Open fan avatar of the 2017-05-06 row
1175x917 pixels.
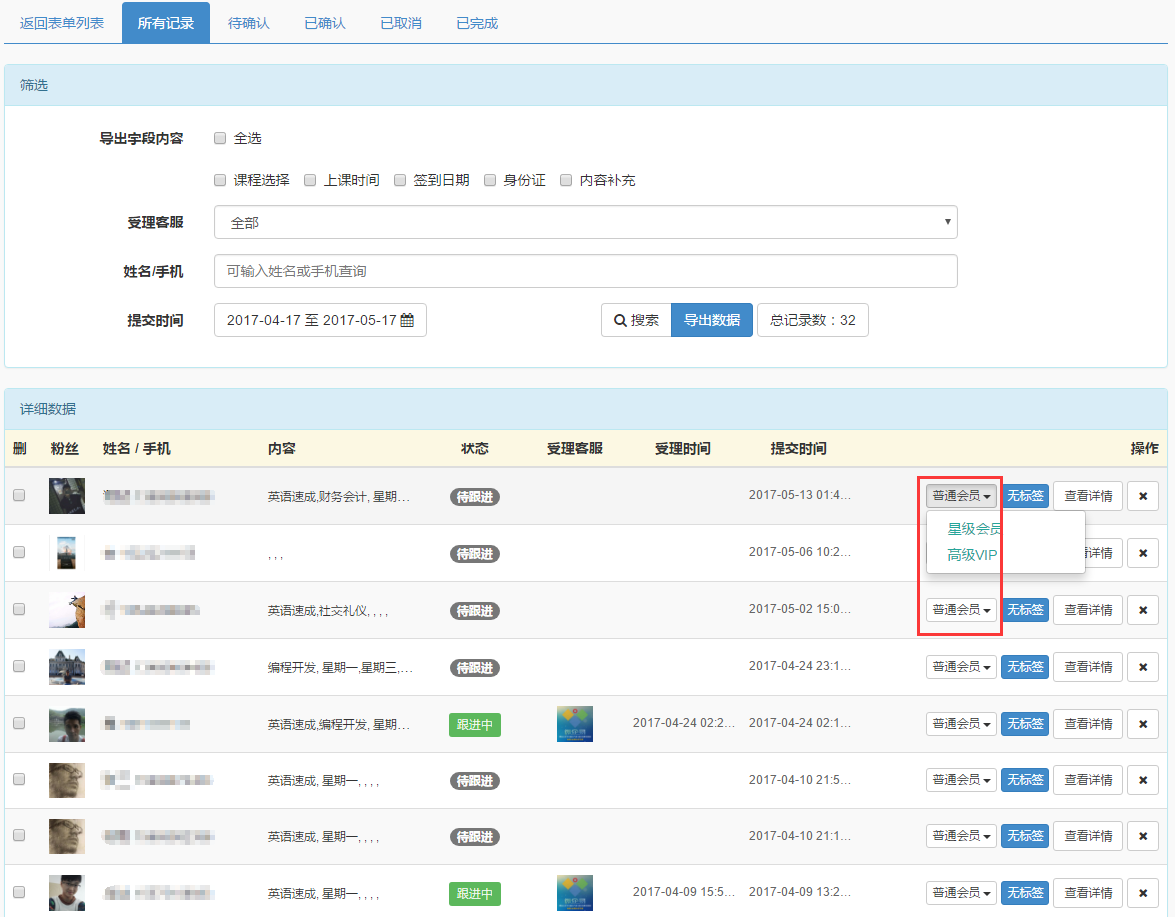67,553
